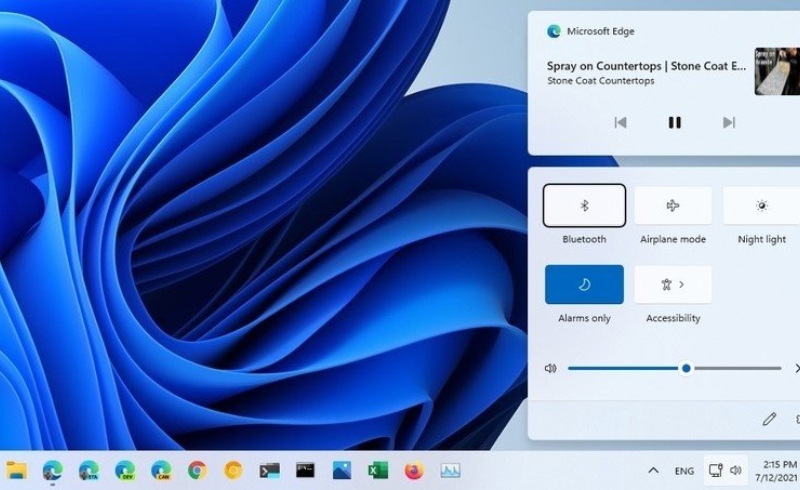Click the Microsoft Edge logo in the media card
800x490 pixels.
tap(554, 31)
